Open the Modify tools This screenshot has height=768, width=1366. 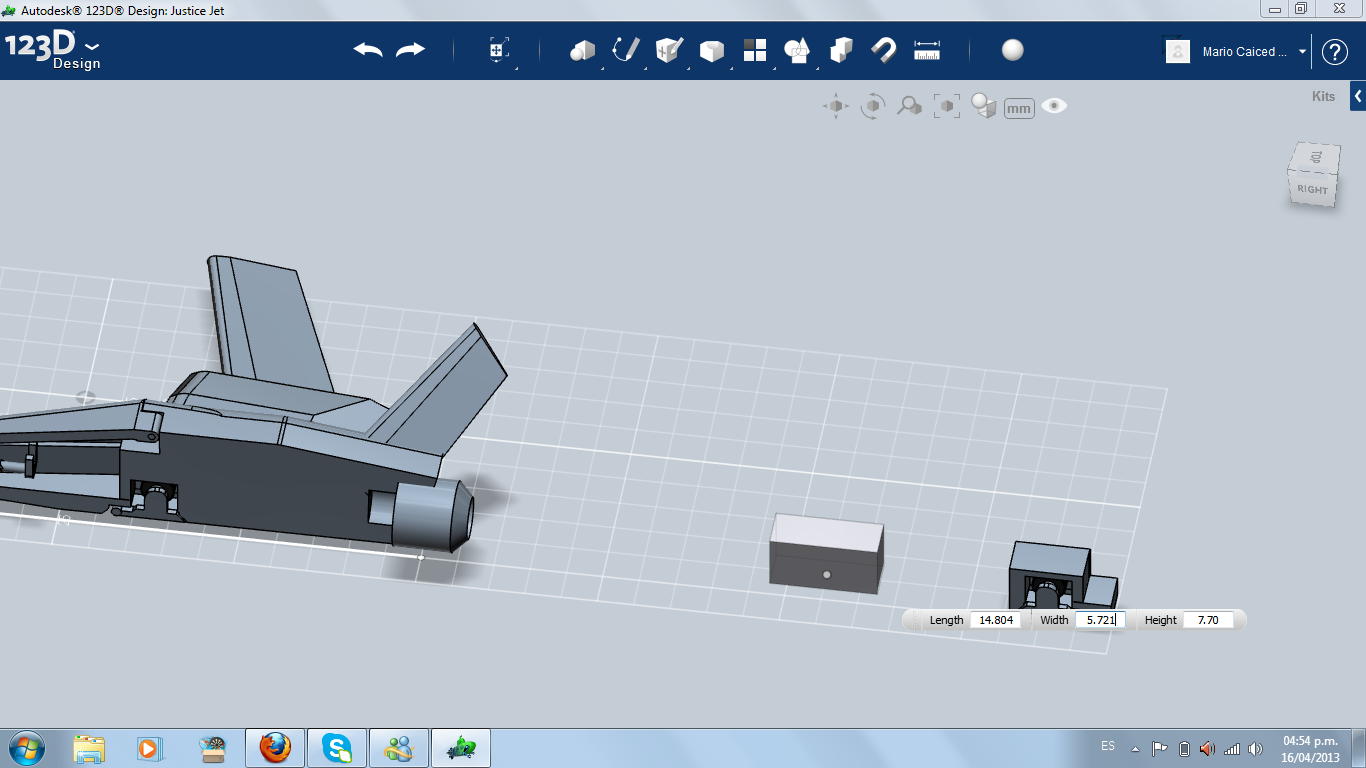(711, 50)
